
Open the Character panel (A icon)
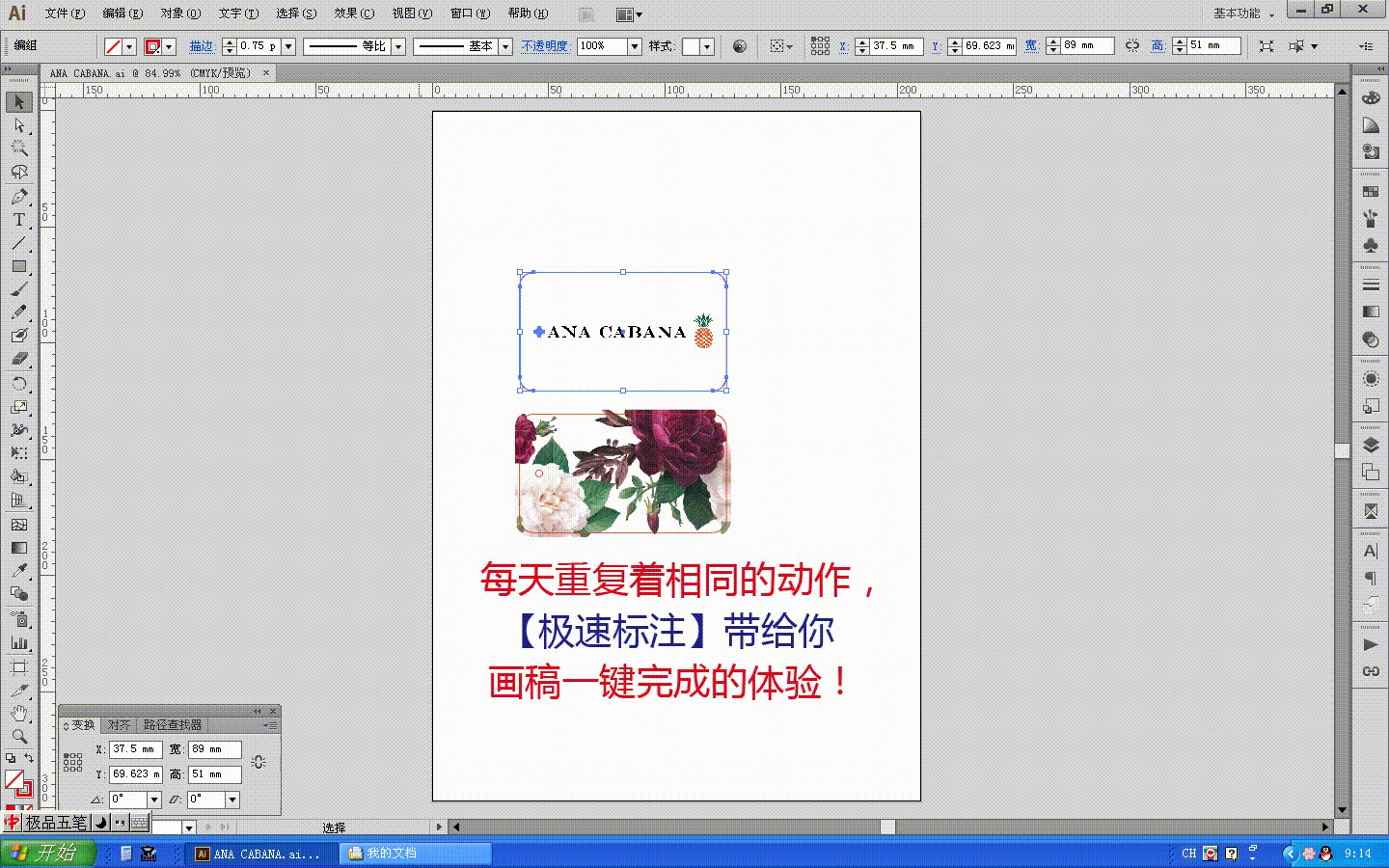click(1371, 552)
